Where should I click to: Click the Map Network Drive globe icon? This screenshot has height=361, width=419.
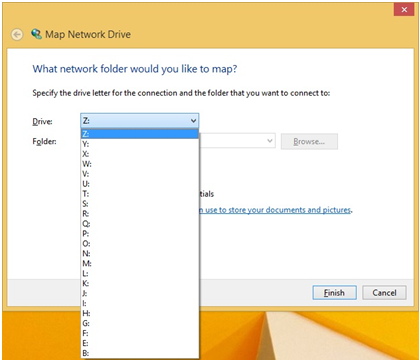36,34
